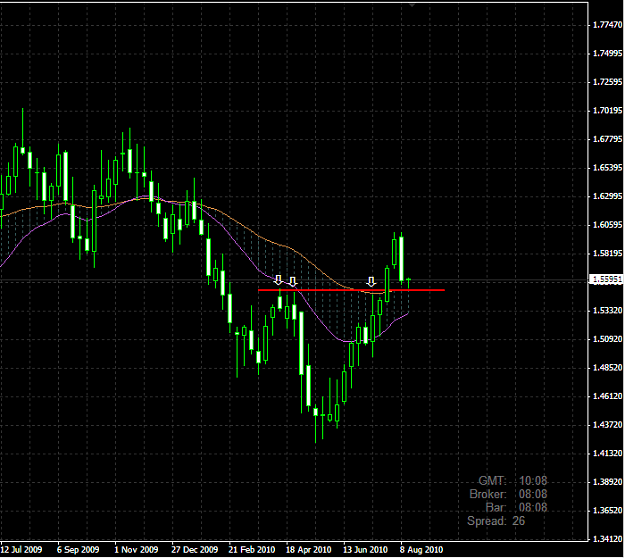Click the last small candle at current price
Viewport: 625px width, 558px height.
coord(409,281)
